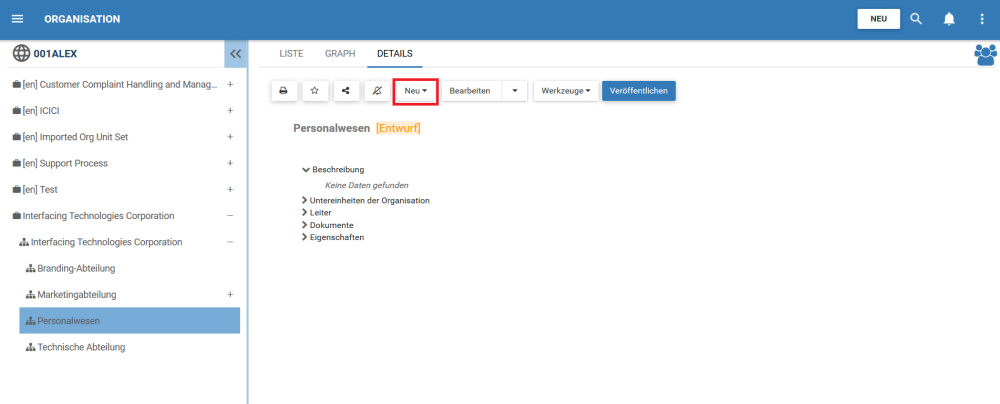
Task: Expand [en] Test with plus
Action: click(230, 190)
